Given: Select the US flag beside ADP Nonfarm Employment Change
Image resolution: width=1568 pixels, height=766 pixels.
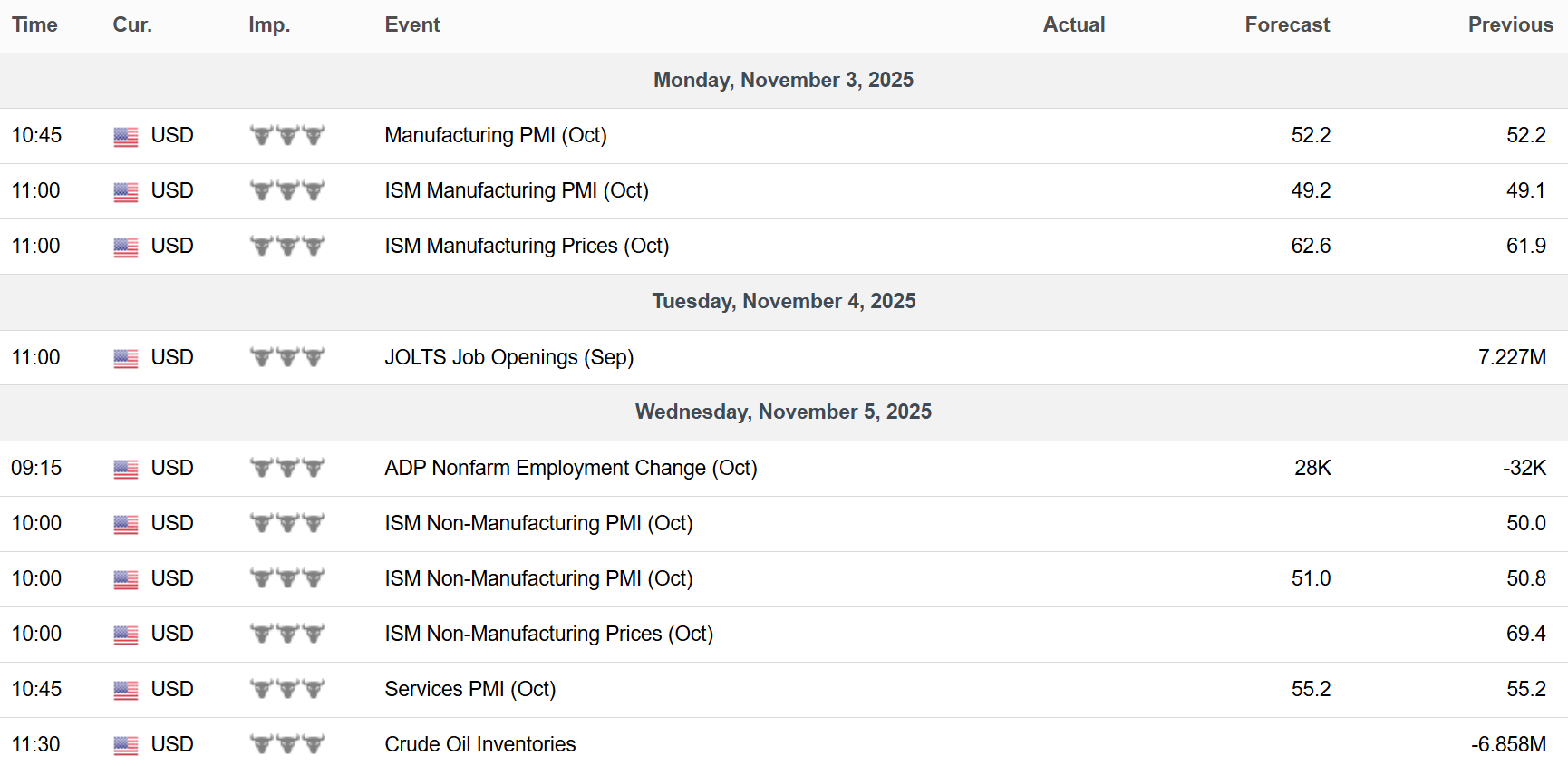Looking at the screenshot, I should coord(126,469).
